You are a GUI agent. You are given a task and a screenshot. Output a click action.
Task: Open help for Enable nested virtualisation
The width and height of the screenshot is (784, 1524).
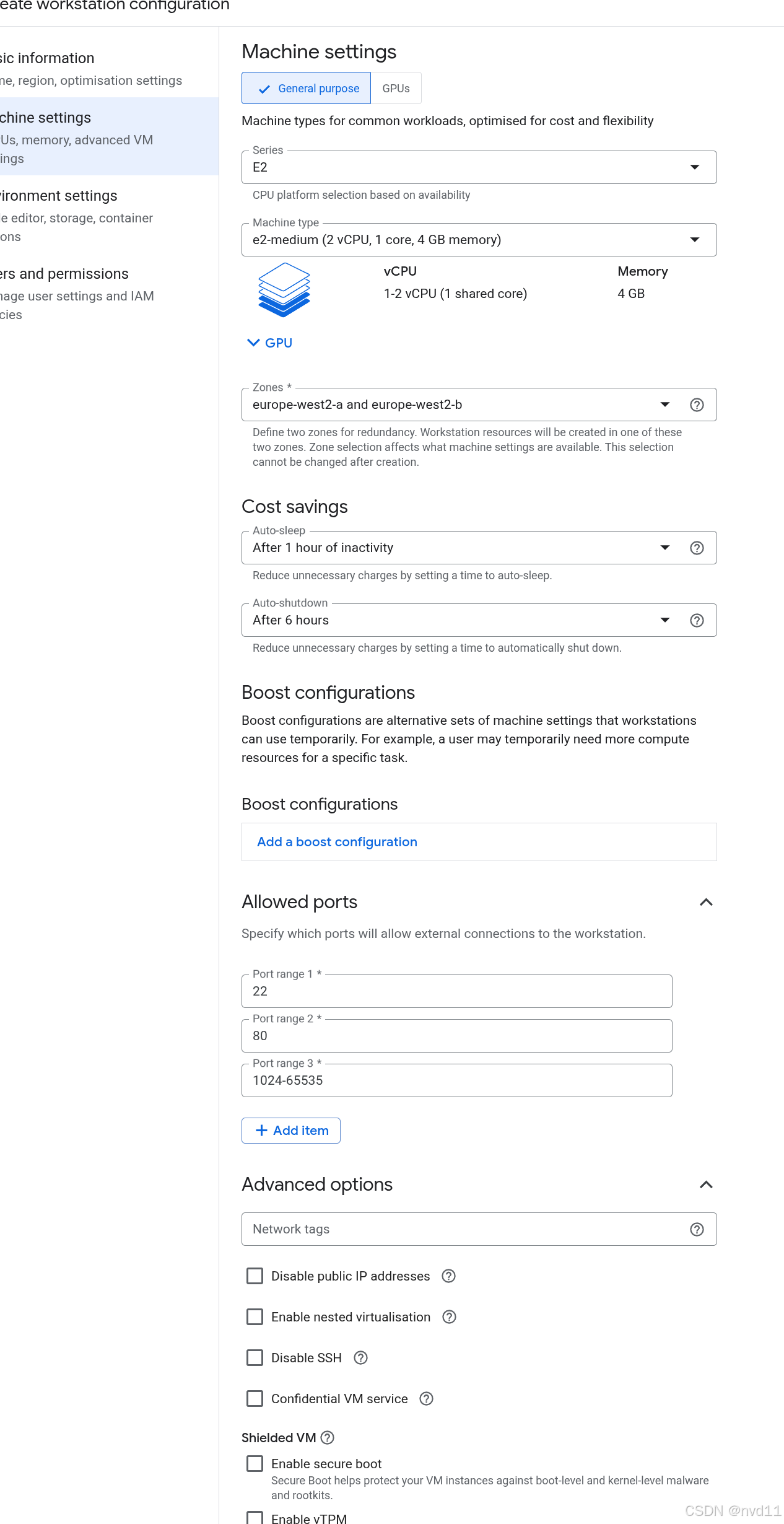[x=449, y=1317]
